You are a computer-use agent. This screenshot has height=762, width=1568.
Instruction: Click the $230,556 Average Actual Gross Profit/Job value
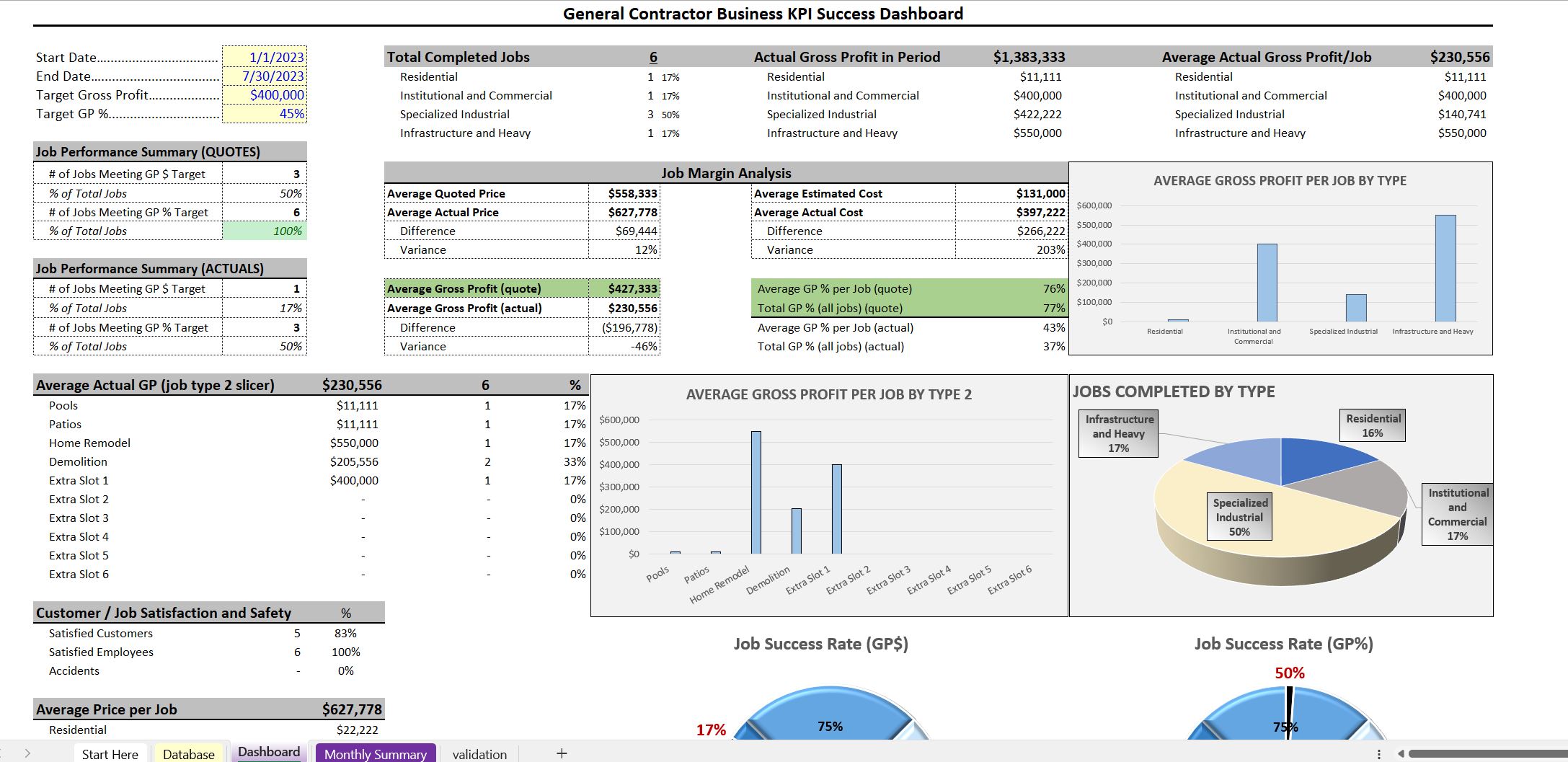pyautogui.click(x=1460, y=57)
